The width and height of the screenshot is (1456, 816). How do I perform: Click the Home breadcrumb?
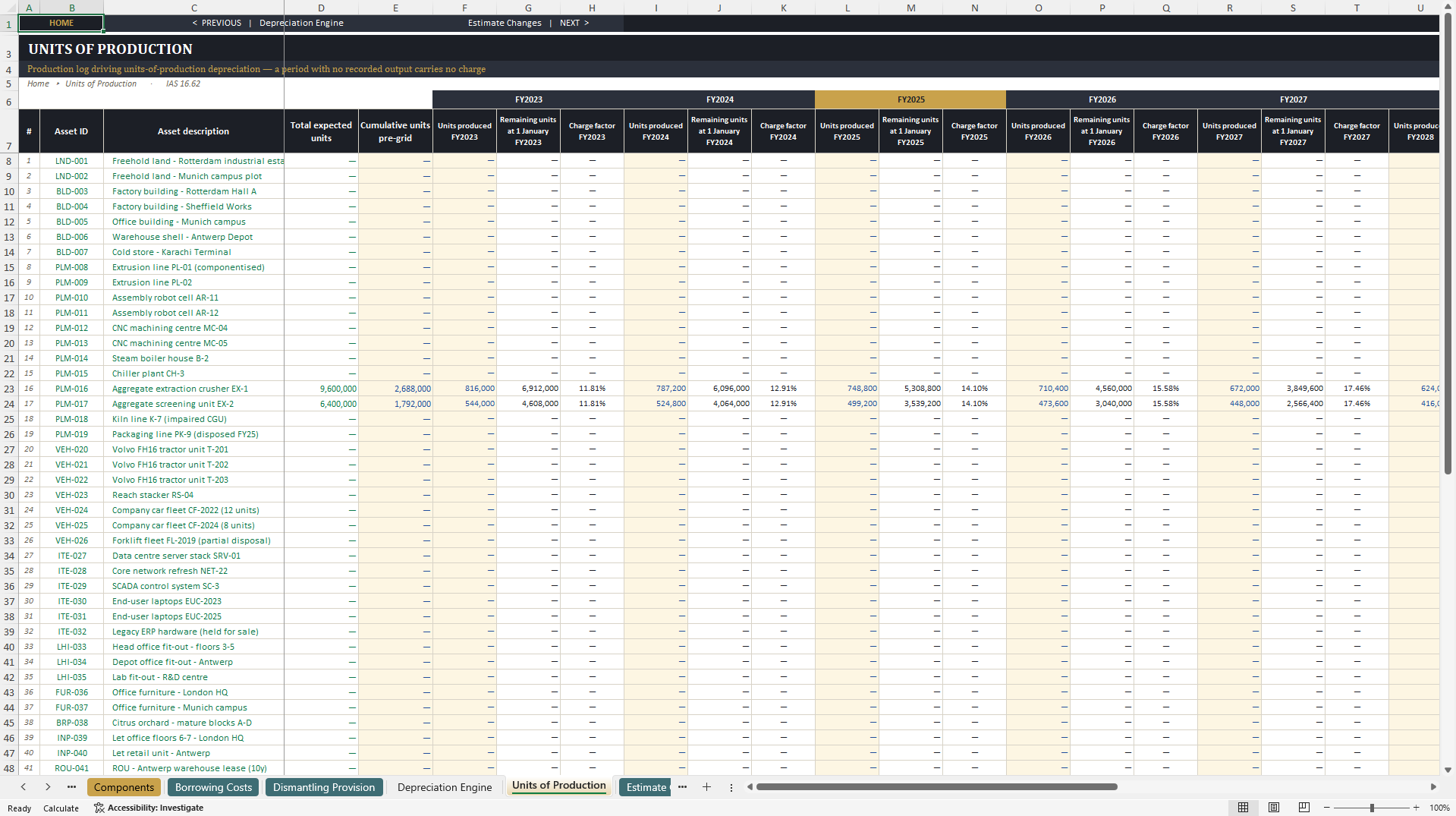pos(38,84)
